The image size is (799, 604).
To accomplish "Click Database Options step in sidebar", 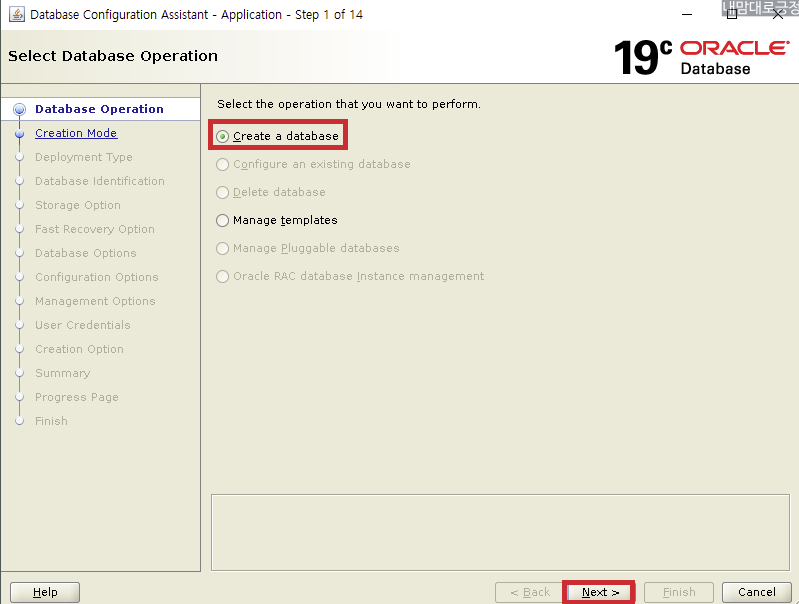I will [x=86, y=253].
